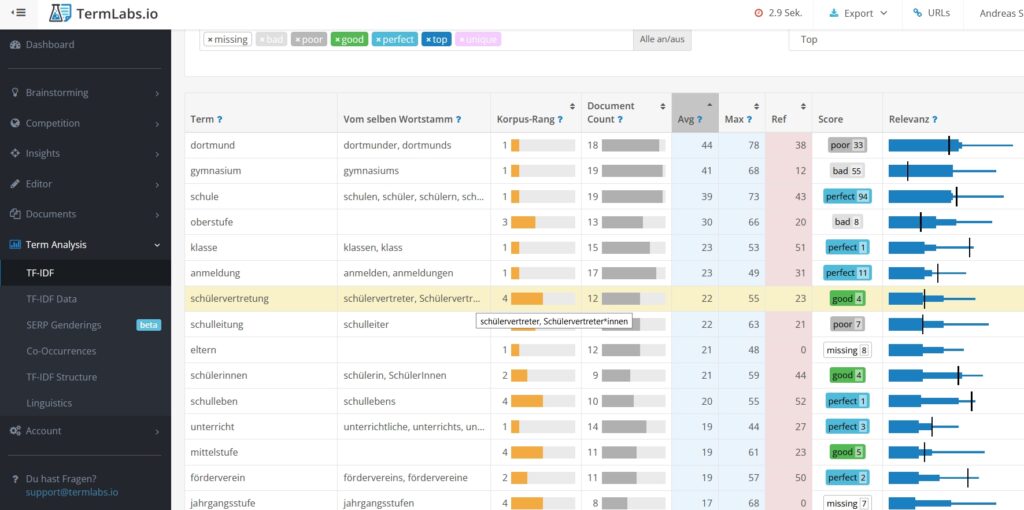This screenshot has width=1024, height=510.
Task: Sort table by Avg column header
Action: (695, 112)
